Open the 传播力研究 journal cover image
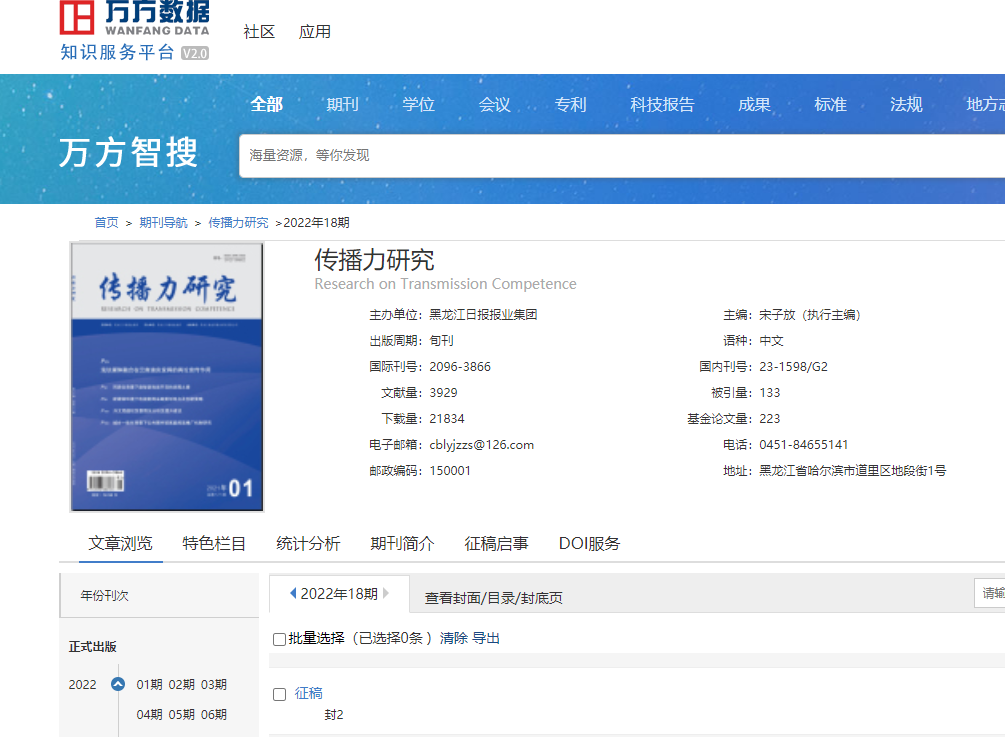1005x737 pixels. point(167,376)
